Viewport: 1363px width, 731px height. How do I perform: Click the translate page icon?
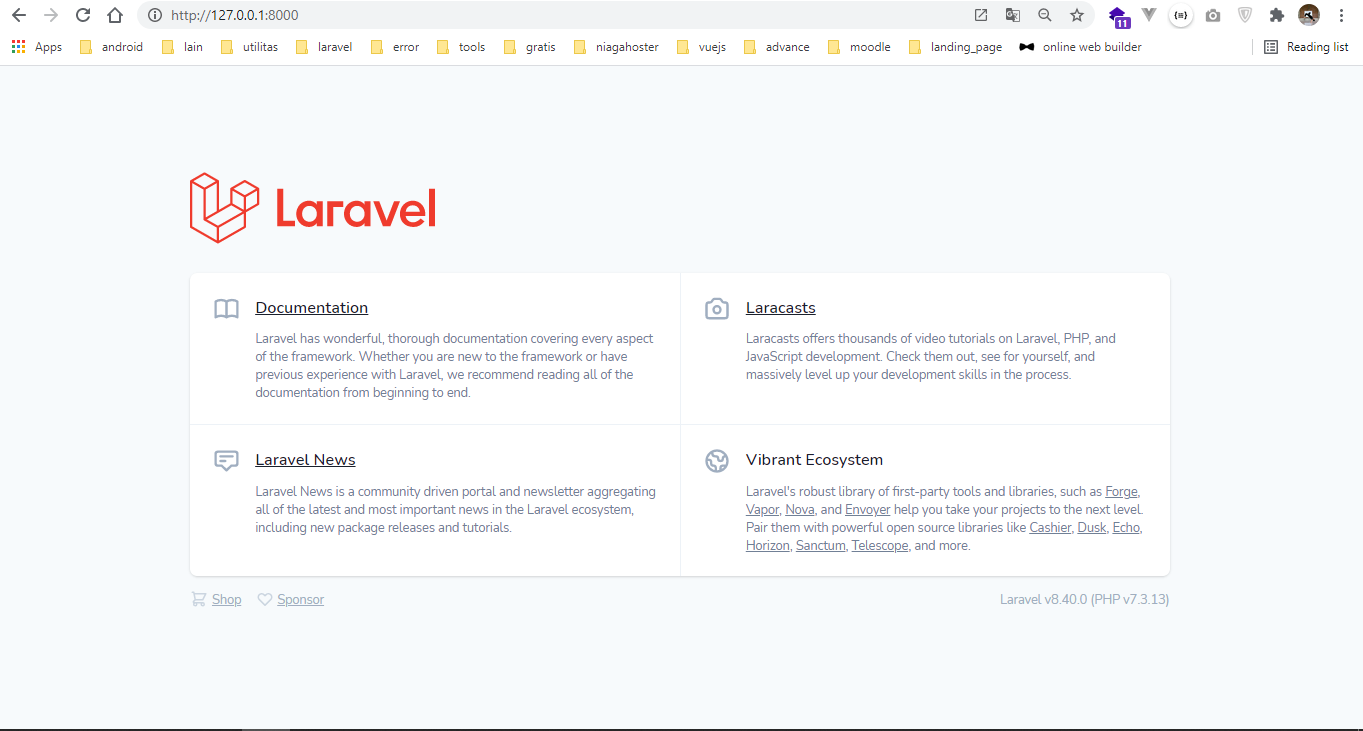pos(1013,15)
